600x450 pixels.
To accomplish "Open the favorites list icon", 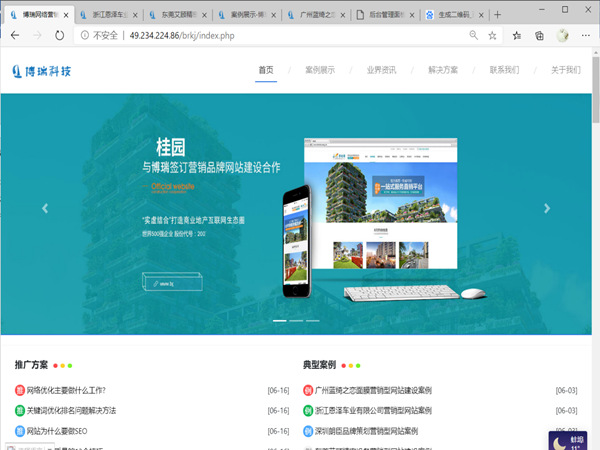I will 517,34.
